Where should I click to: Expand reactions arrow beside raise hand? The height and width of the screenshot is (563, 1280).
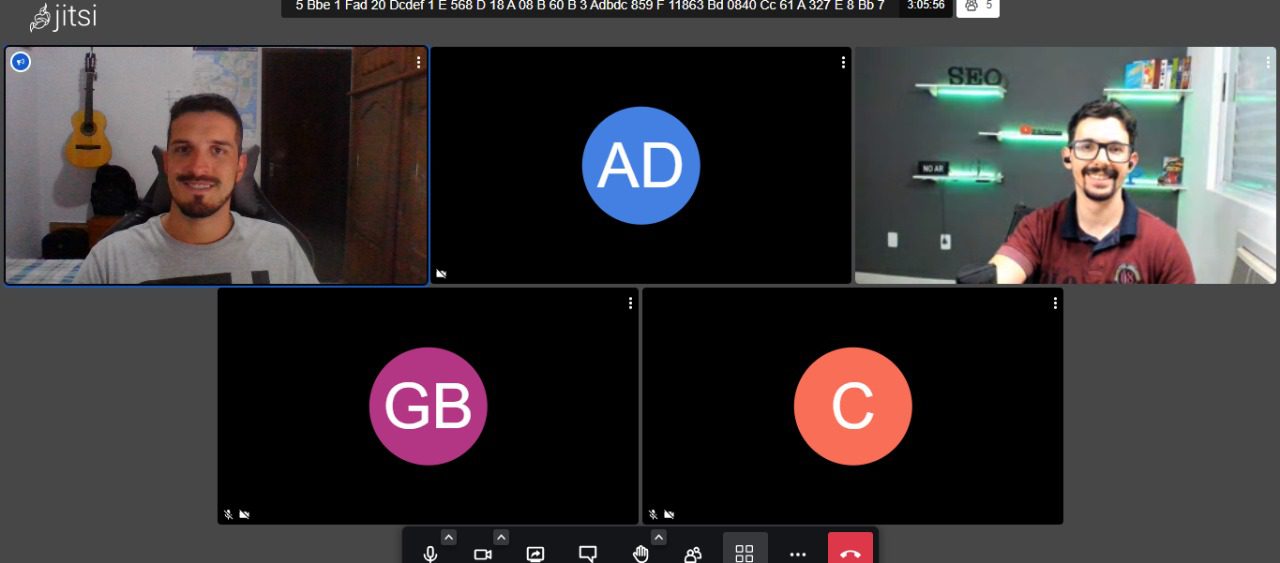point(658,537)
